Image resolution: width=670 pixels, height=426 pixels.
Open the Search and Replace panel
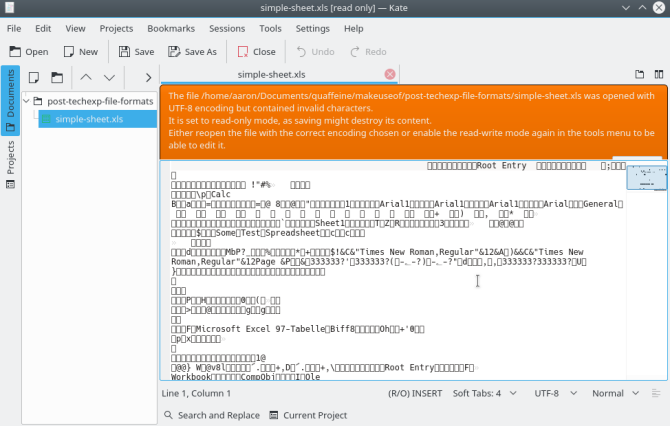212,415
